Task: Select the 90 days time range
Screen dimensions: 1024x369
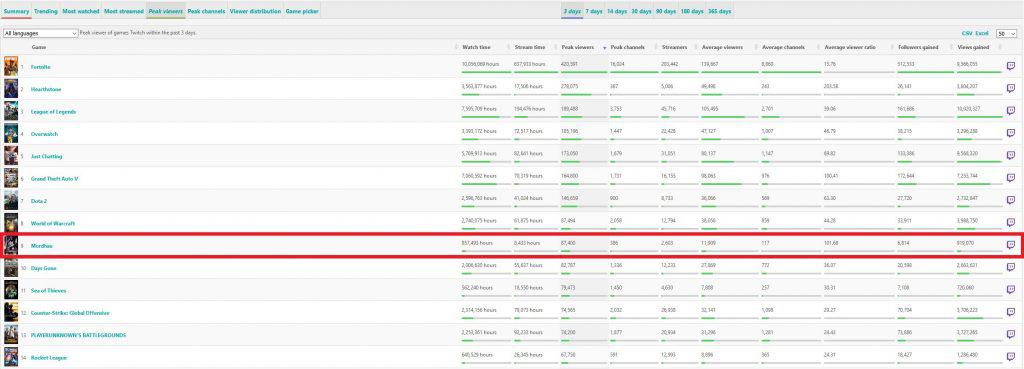Action: pos(666,11)
